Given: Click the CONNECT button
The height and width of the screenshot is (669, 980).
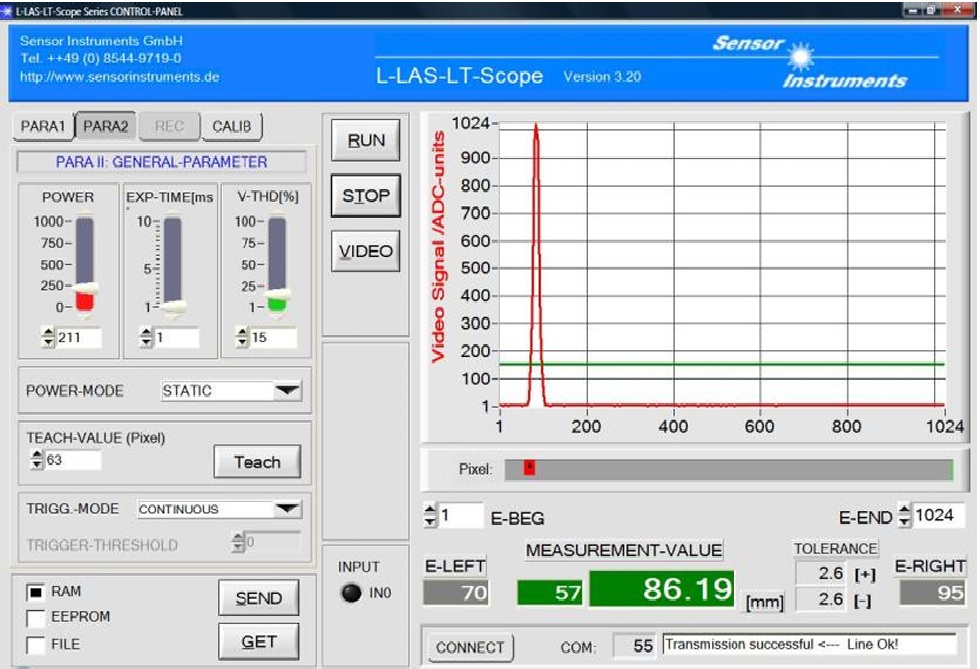Looking at the screenshot, I should tap(470, 647).
